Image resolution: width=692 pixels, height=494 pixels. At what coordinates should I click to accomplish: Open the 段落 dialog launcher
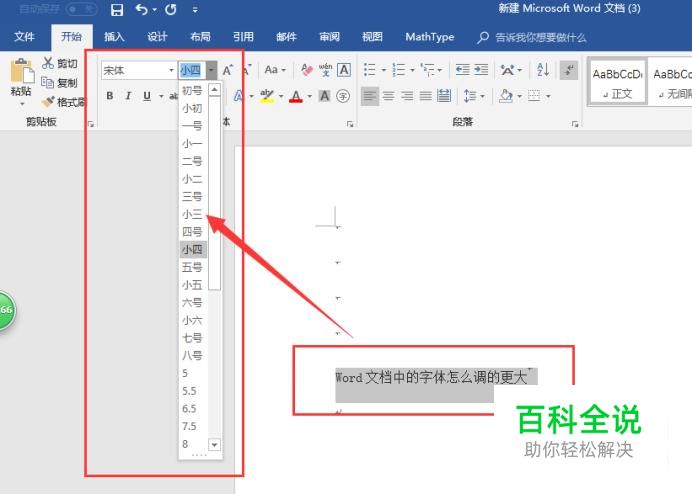(575, 124)
